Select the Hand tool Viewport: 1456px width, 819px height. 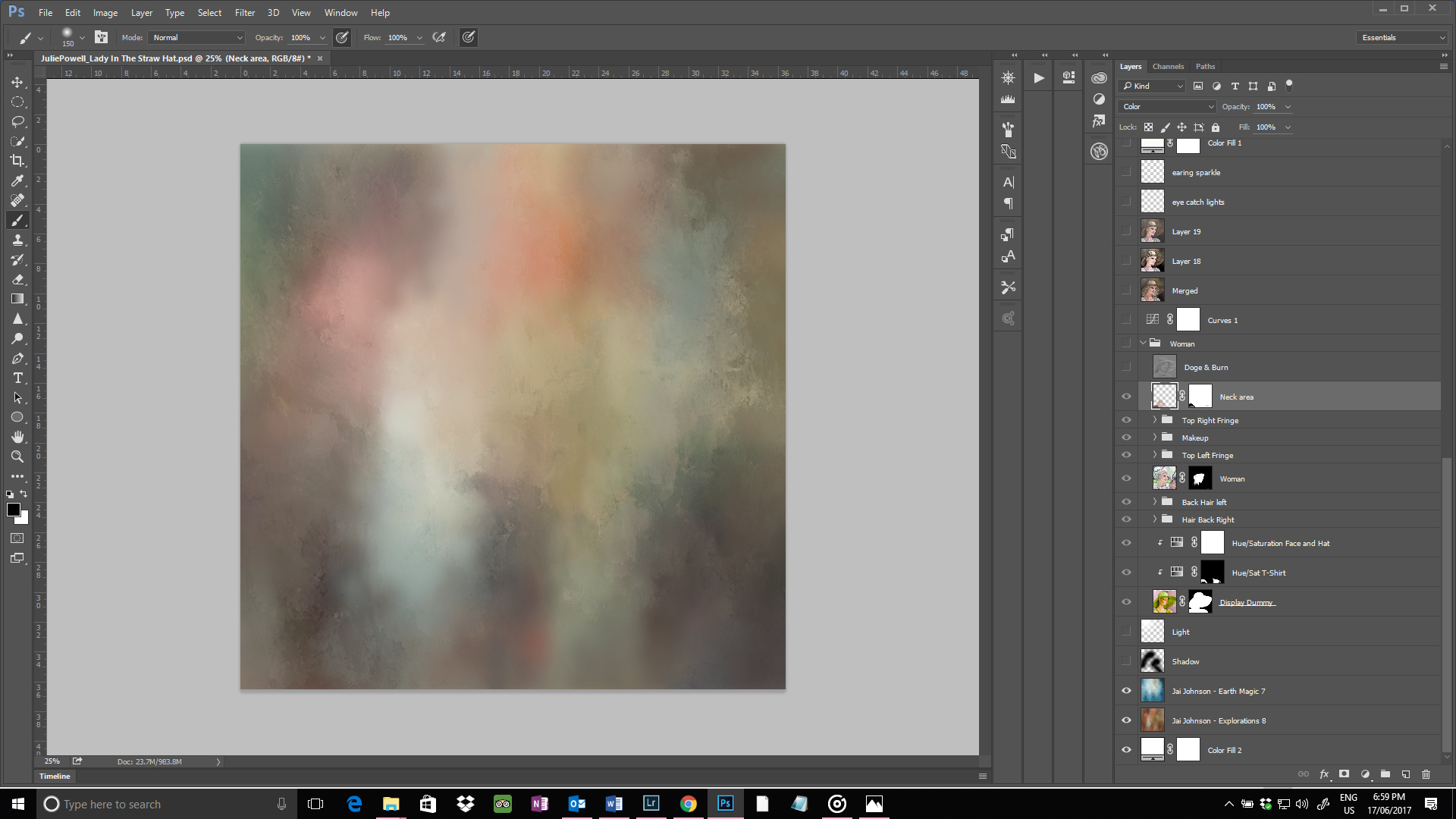[17, 437]
